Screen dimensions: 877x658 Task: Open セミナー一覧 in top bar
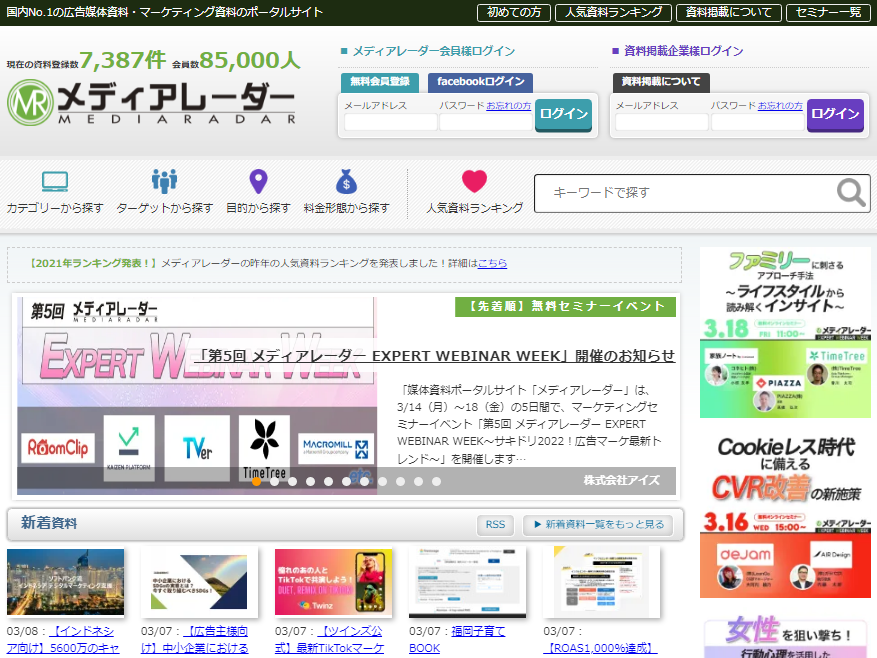[x=828, y=12]
